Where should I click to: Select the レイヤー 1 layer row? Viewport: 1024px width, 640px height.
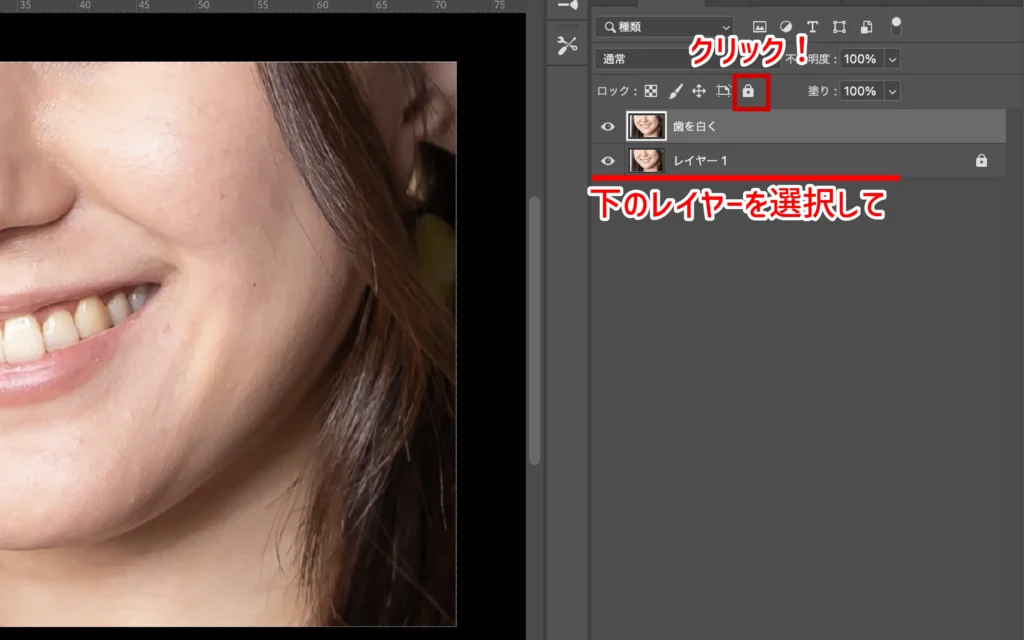800,160
